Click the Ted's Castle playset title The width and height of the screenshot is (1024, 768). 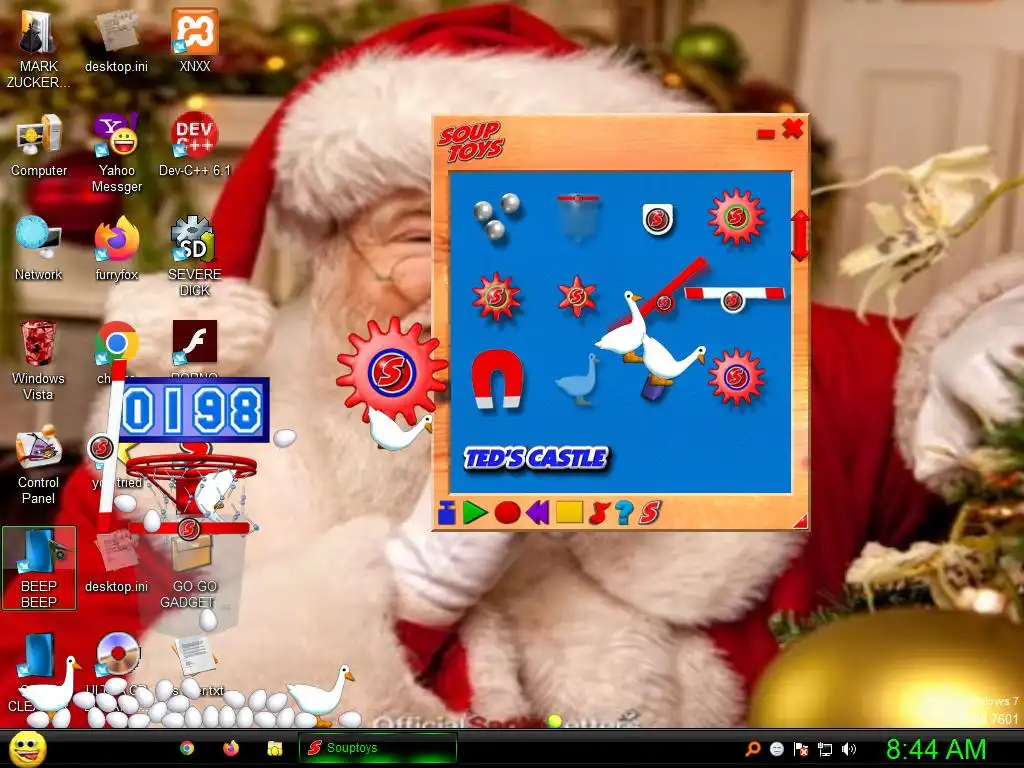coord(536,458)
